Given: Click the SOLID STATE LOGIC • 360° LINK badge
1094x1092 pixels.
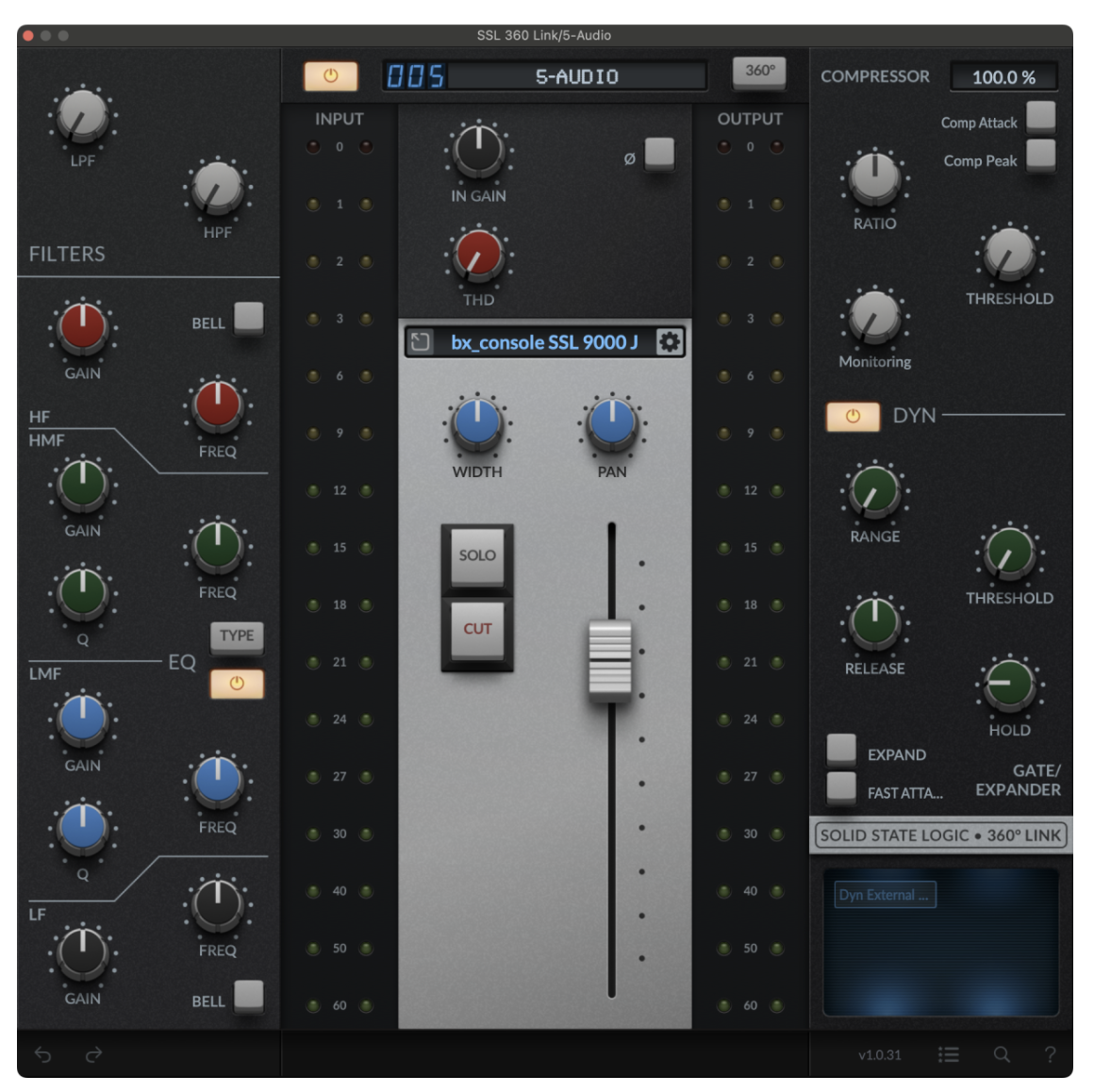Looking at the screenshot, I should click(940, 836).
